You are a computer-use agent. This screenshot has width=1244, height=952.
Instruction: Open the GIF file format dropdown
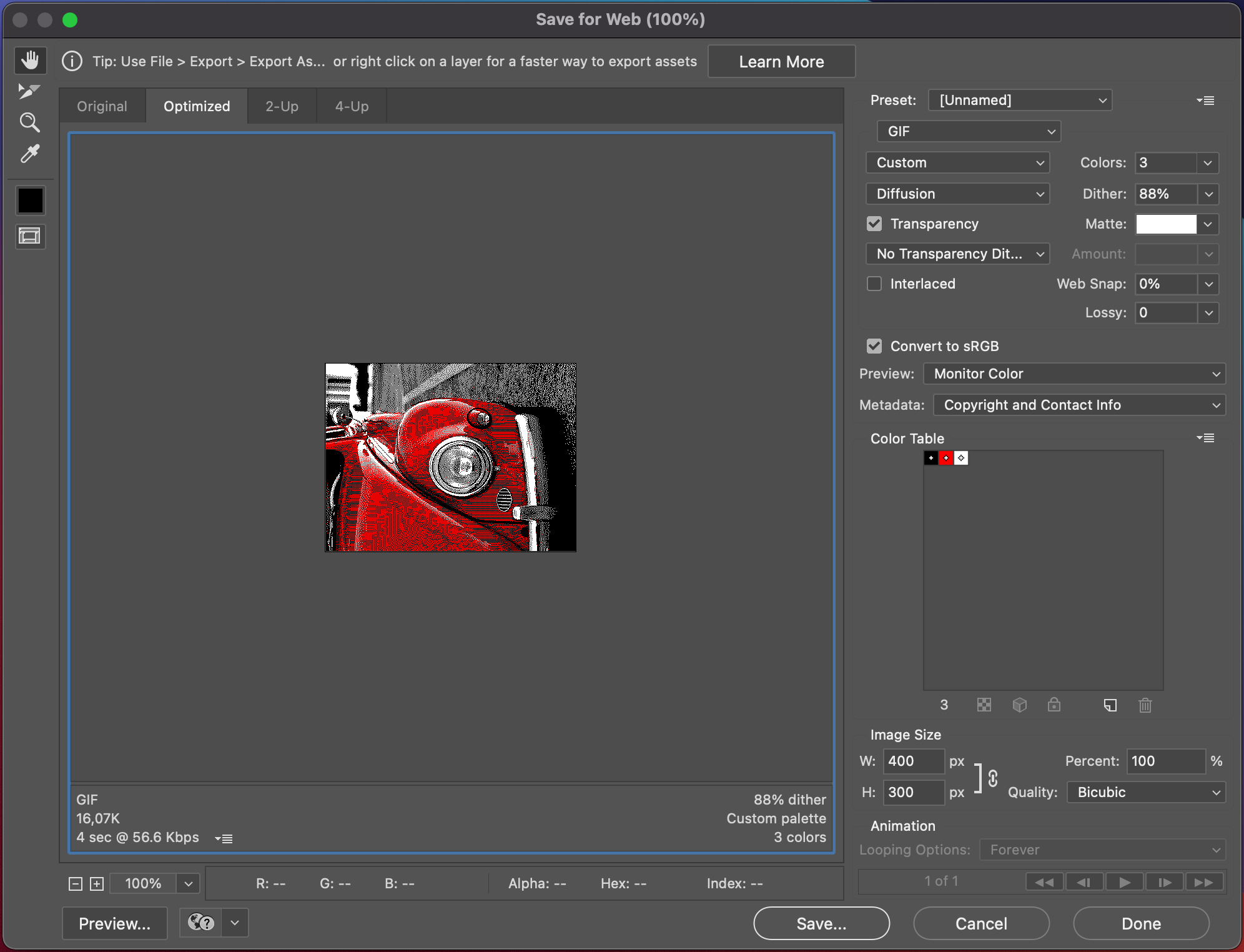[969, 131]
